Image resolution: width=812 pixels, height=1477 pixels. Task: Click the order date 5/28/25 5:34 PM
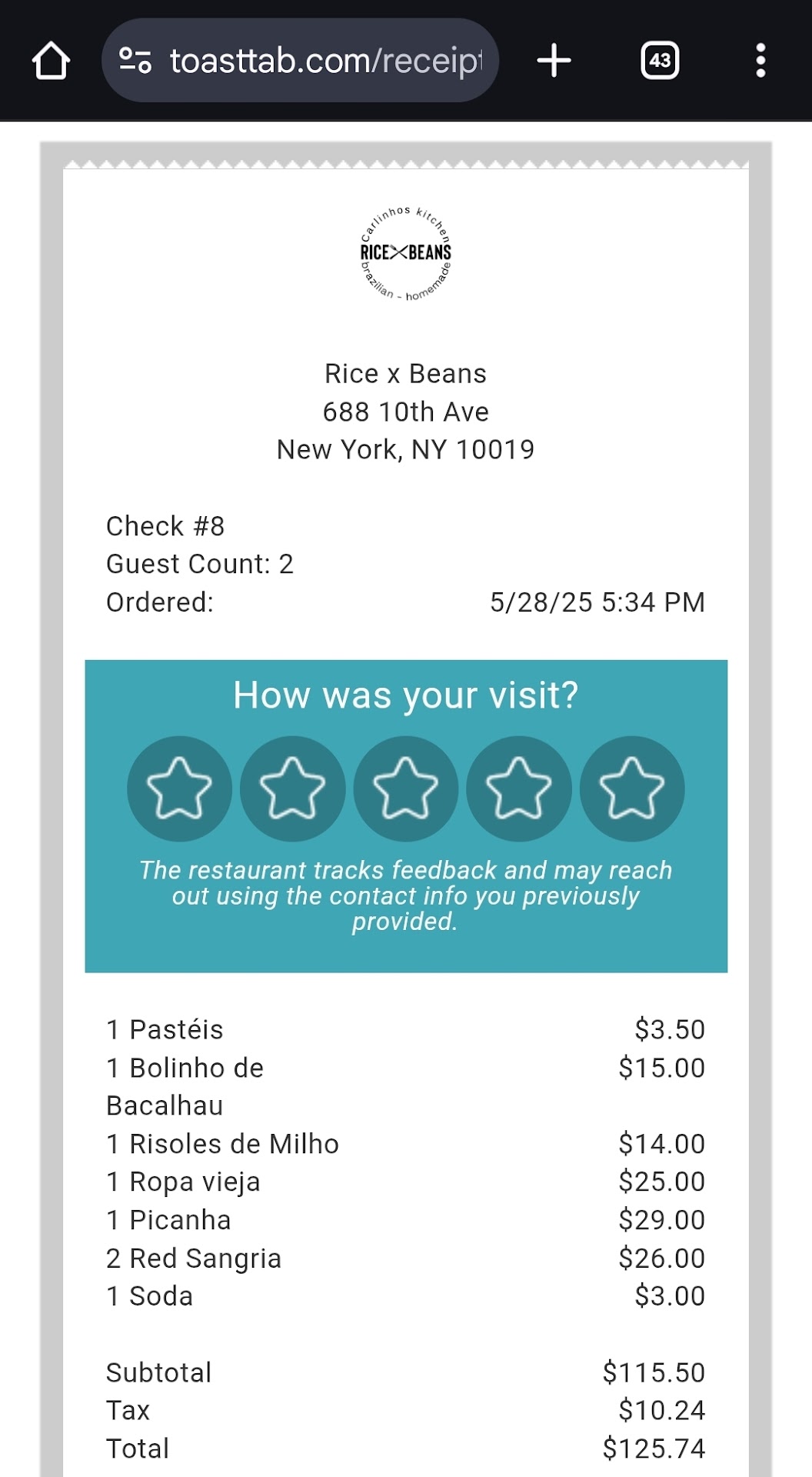597,602
